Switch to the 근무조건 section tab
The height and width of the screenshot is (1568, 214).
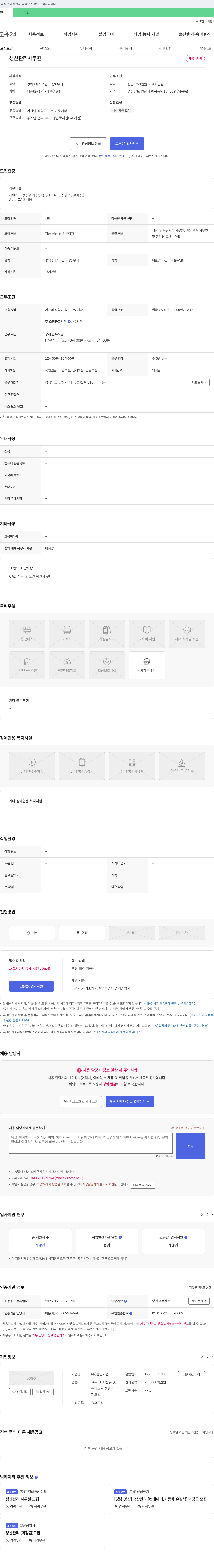click(x=46, y=48)
